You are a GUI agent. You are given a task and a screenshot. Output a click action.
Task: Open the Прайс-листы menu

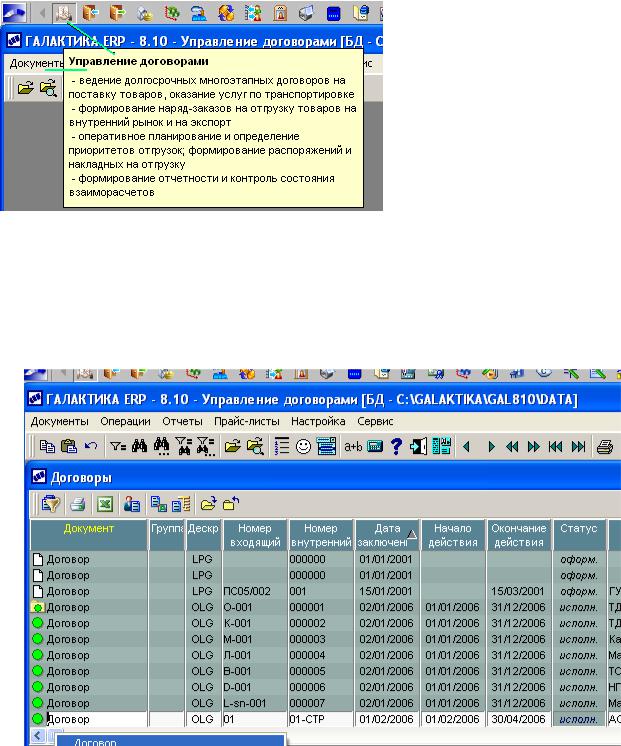tap(246, 422)
